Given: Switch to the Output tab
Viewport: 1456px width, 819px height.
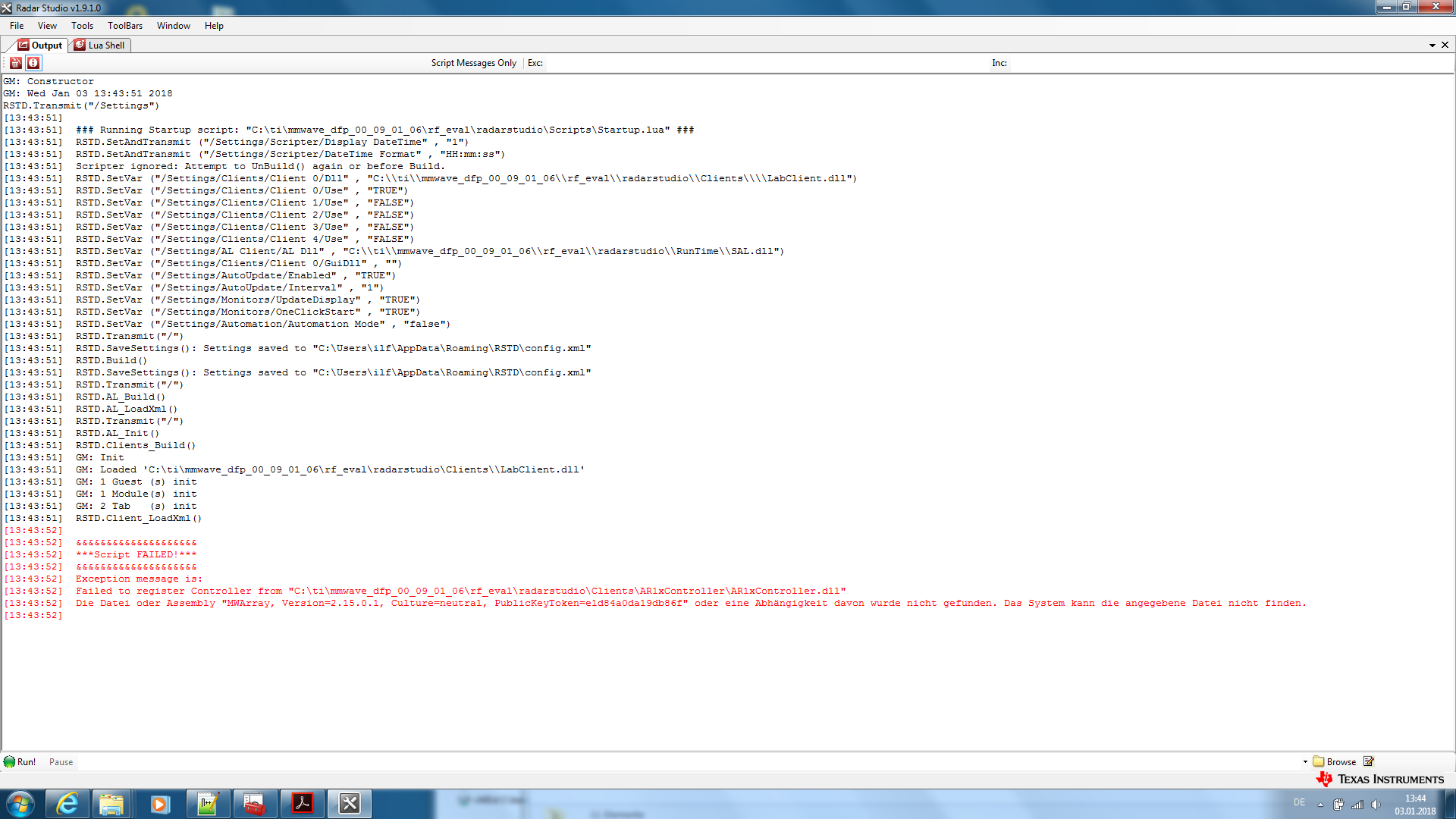Looking at the screenshot, I should point(40,45).
